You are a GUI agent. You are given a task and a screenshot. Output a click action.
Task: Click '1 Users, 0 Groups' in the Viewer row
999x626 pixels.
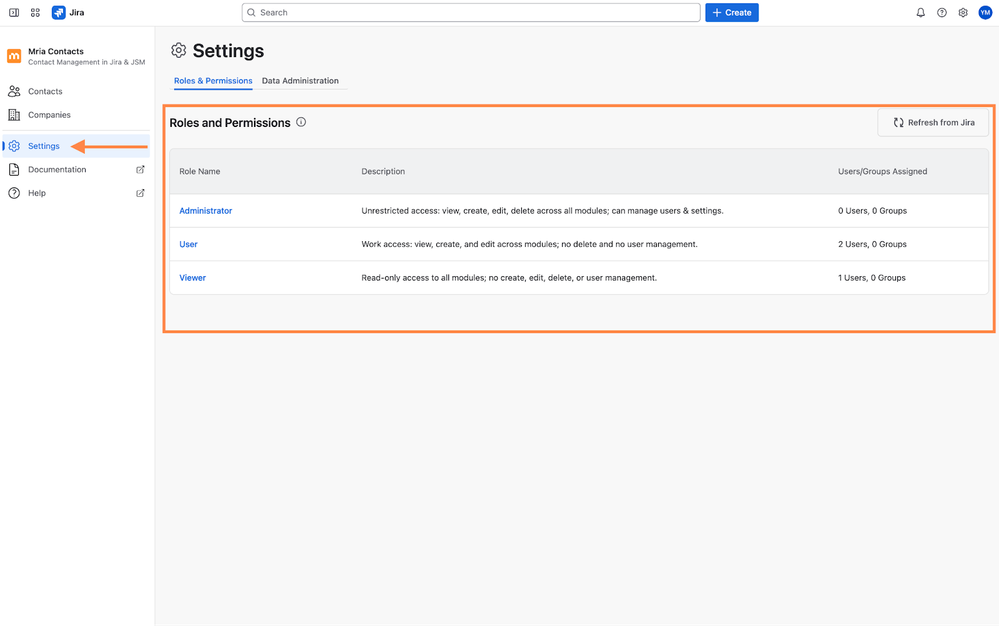pos(872,278)
